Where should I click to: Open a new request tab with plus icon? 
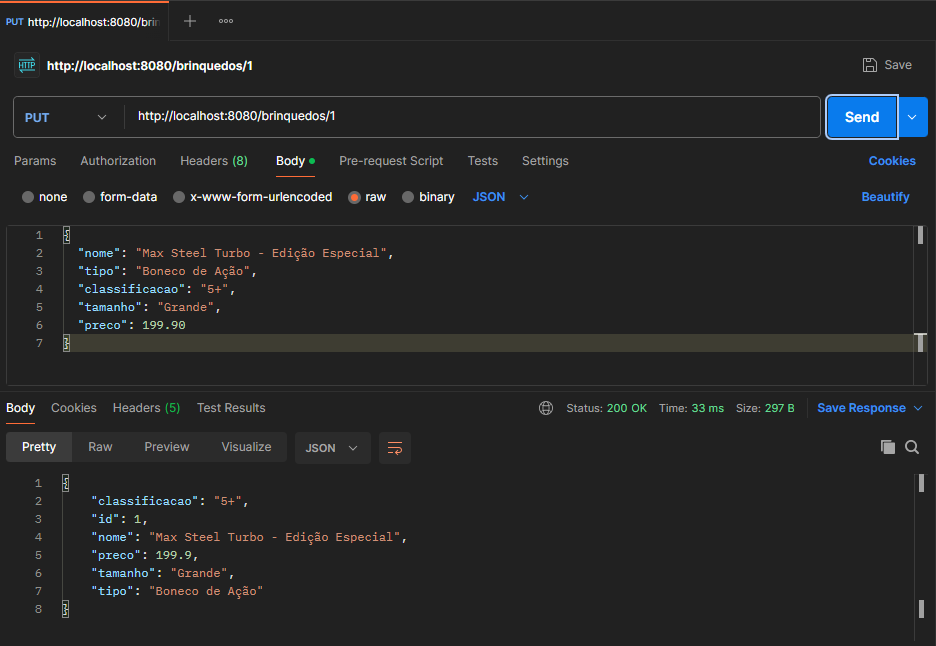point(190,21)
